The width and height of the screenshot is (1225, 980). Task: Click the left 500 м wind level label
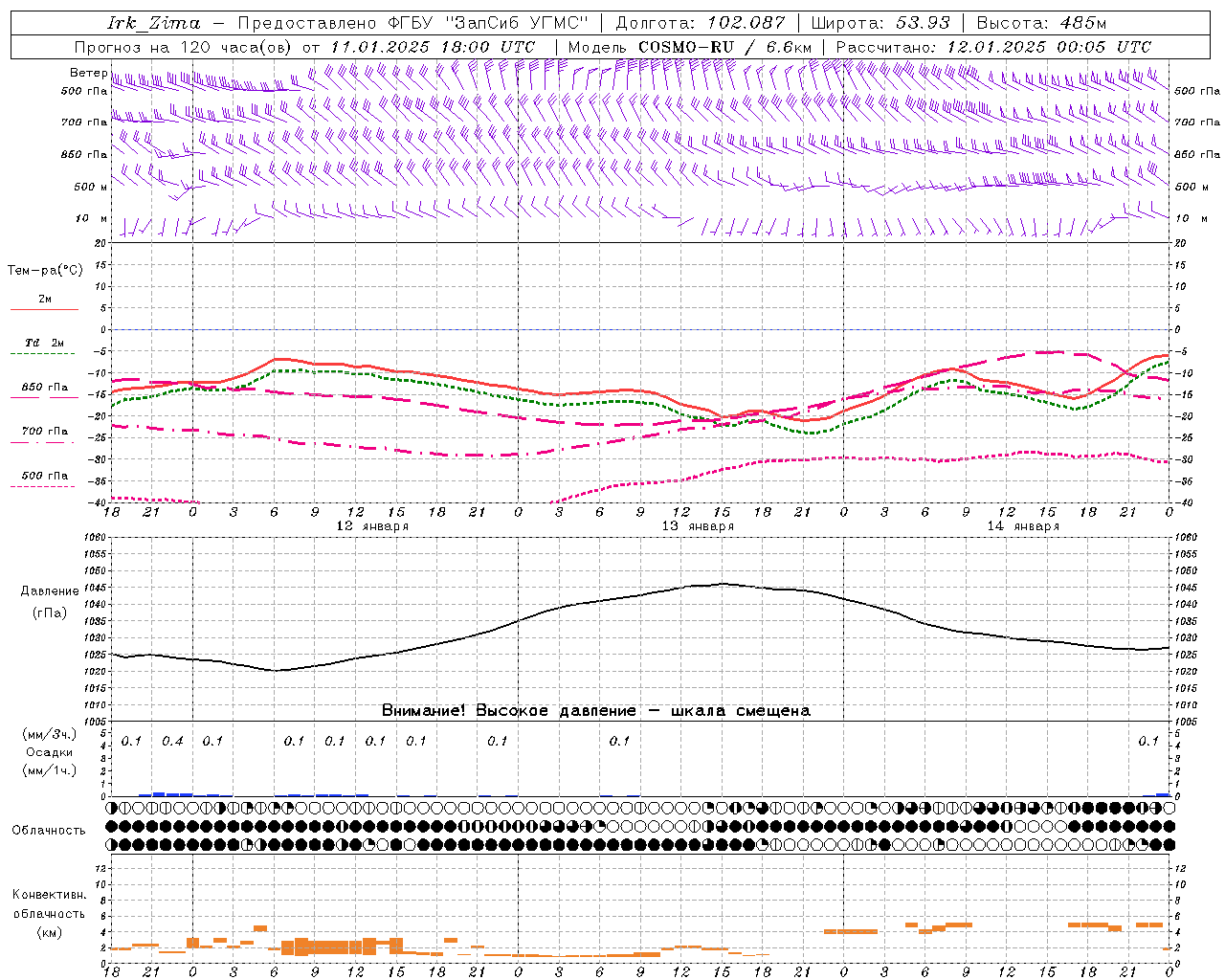coord(91,187)
